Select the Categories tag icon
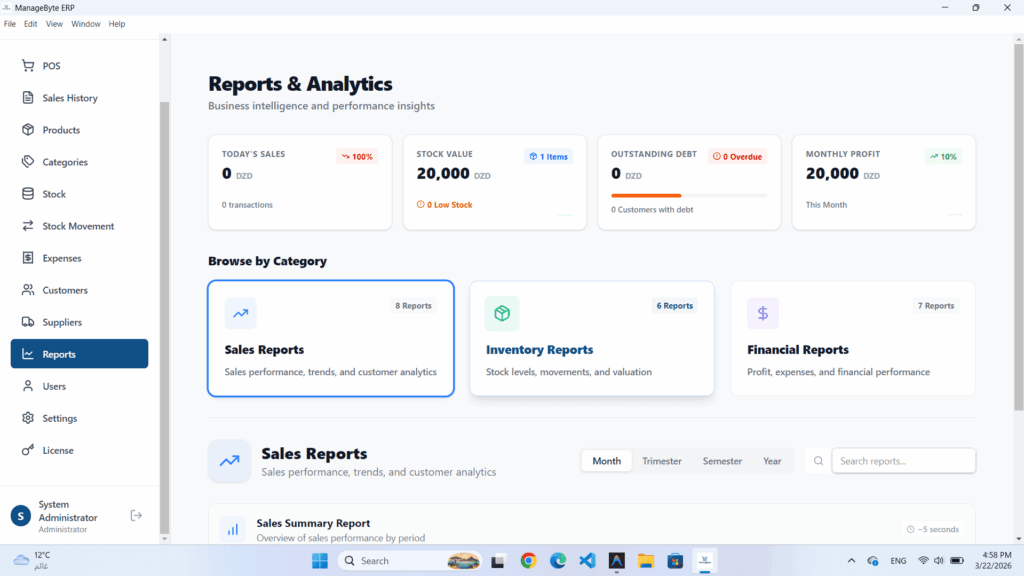Viewport: 1024px width, 576px height. coord(27,161)
